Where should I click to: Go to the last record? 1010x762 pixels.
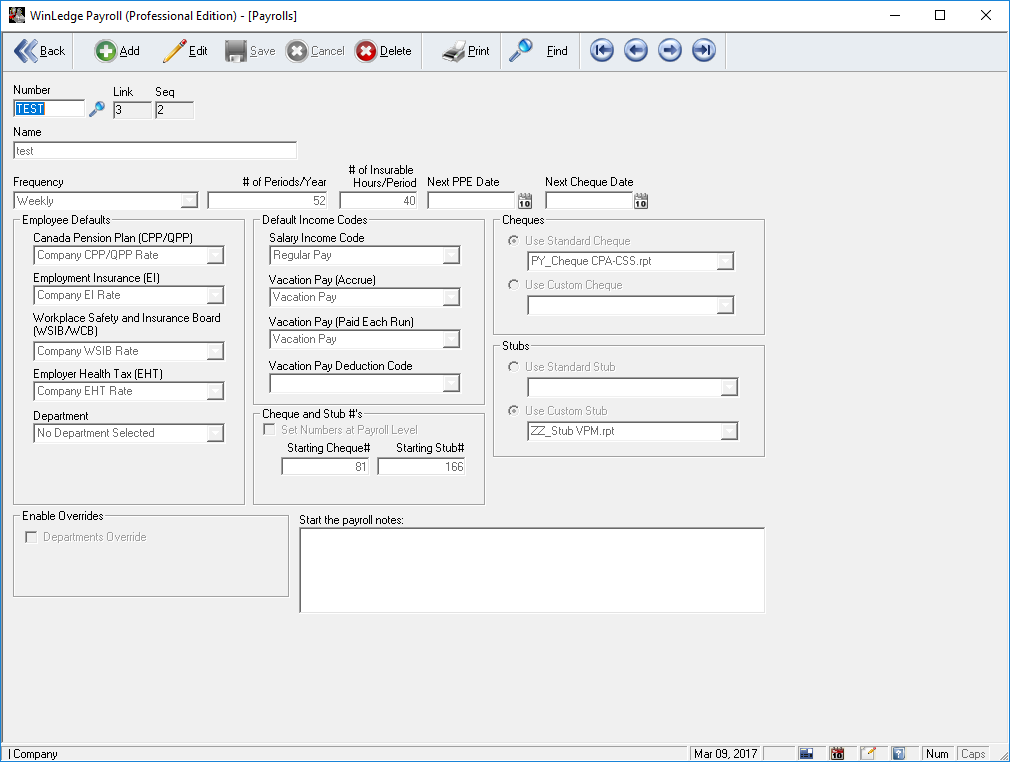point(704,51)
